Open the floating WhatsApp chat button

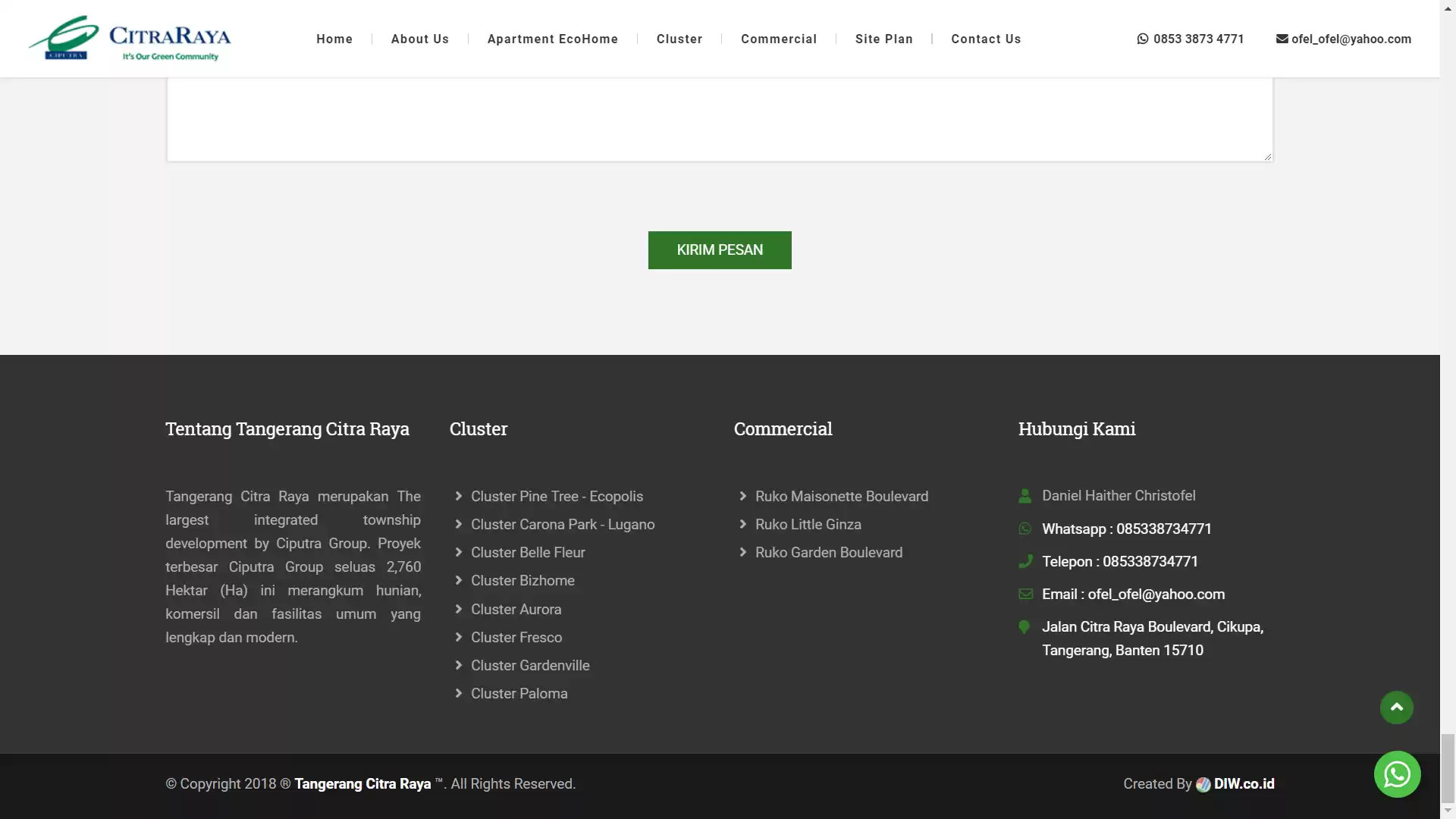1397,774
